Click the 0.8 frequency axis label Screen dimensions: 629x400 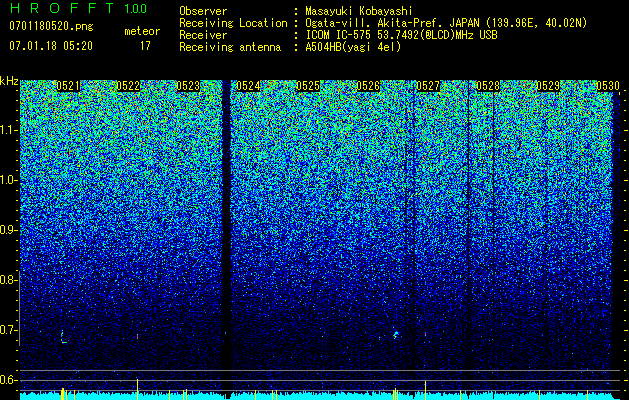click(8, 280)
